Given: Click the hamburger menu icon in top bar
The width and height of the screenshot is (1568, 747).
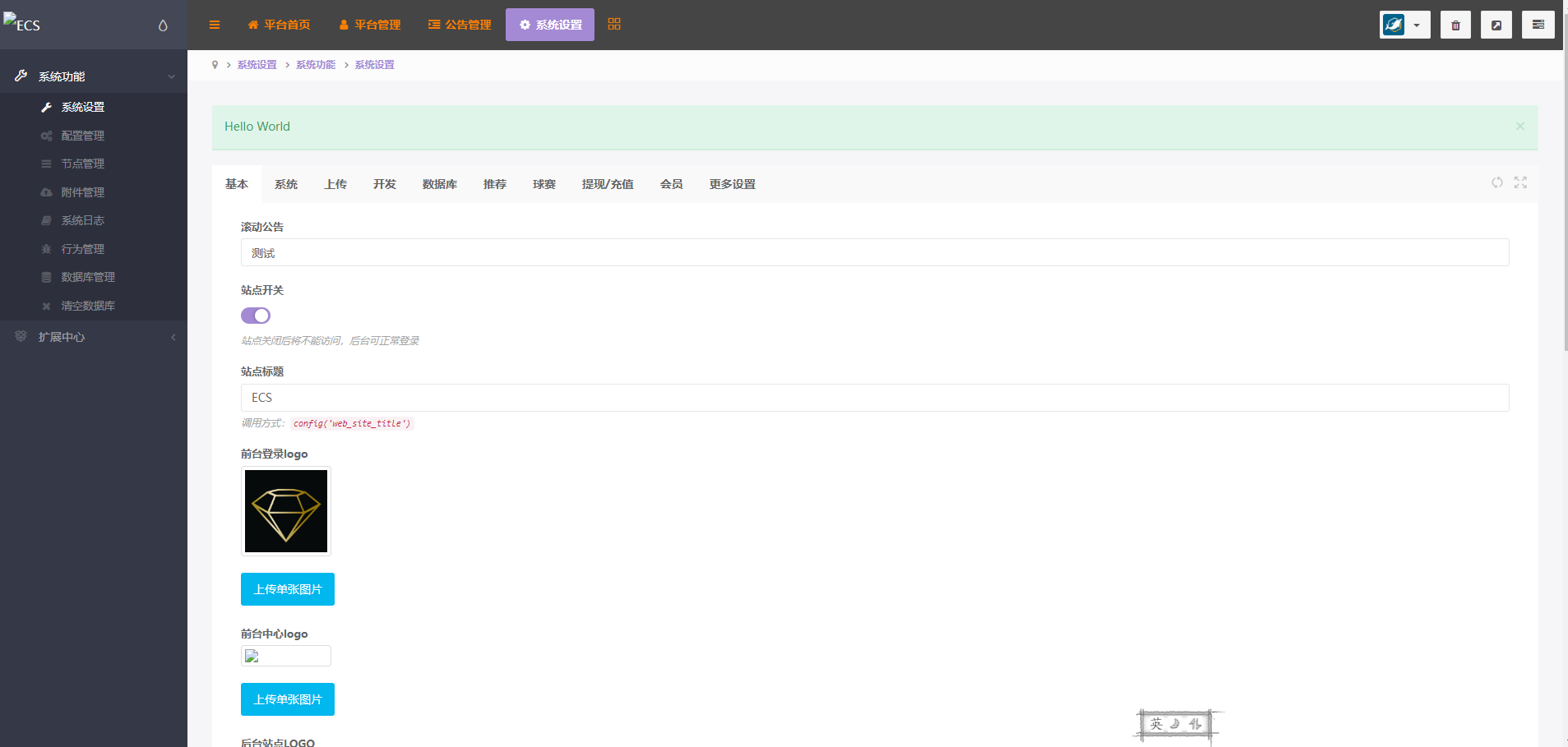Looking at the screenshot, I should [215, 25].
